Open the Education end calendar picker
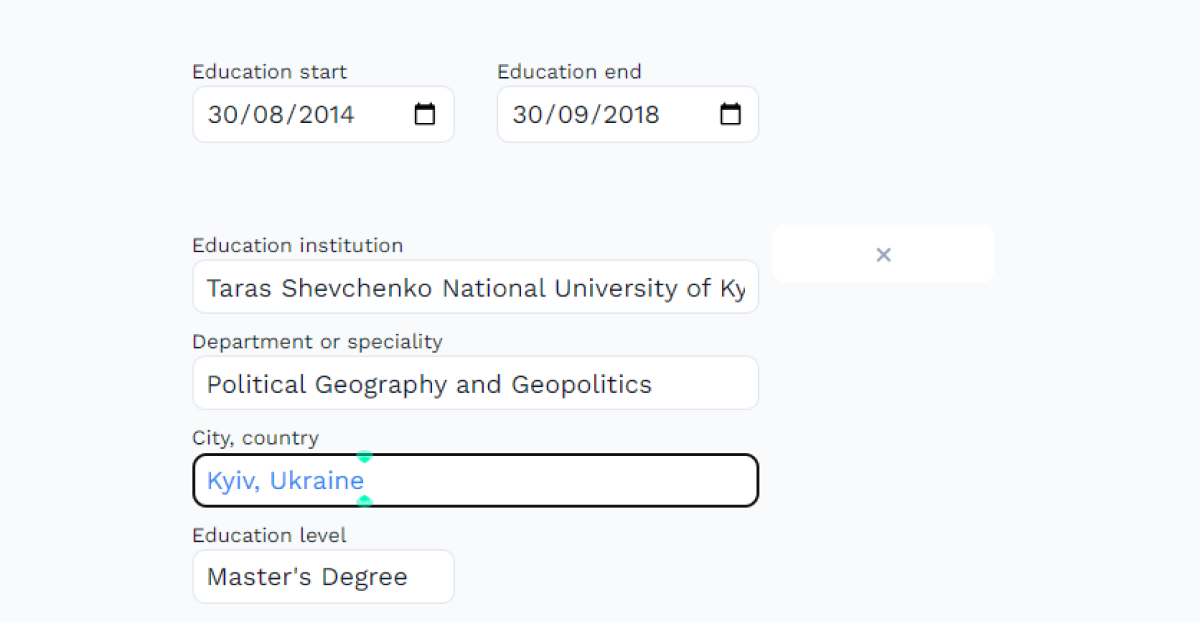Image resolution: width=1200 pixels, height=622 pixels. point(731,114)
